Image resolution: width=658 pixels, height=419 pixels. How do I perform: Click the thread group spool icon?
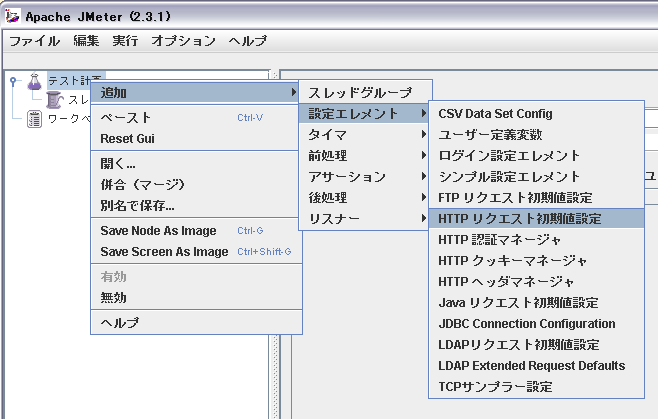54,100
